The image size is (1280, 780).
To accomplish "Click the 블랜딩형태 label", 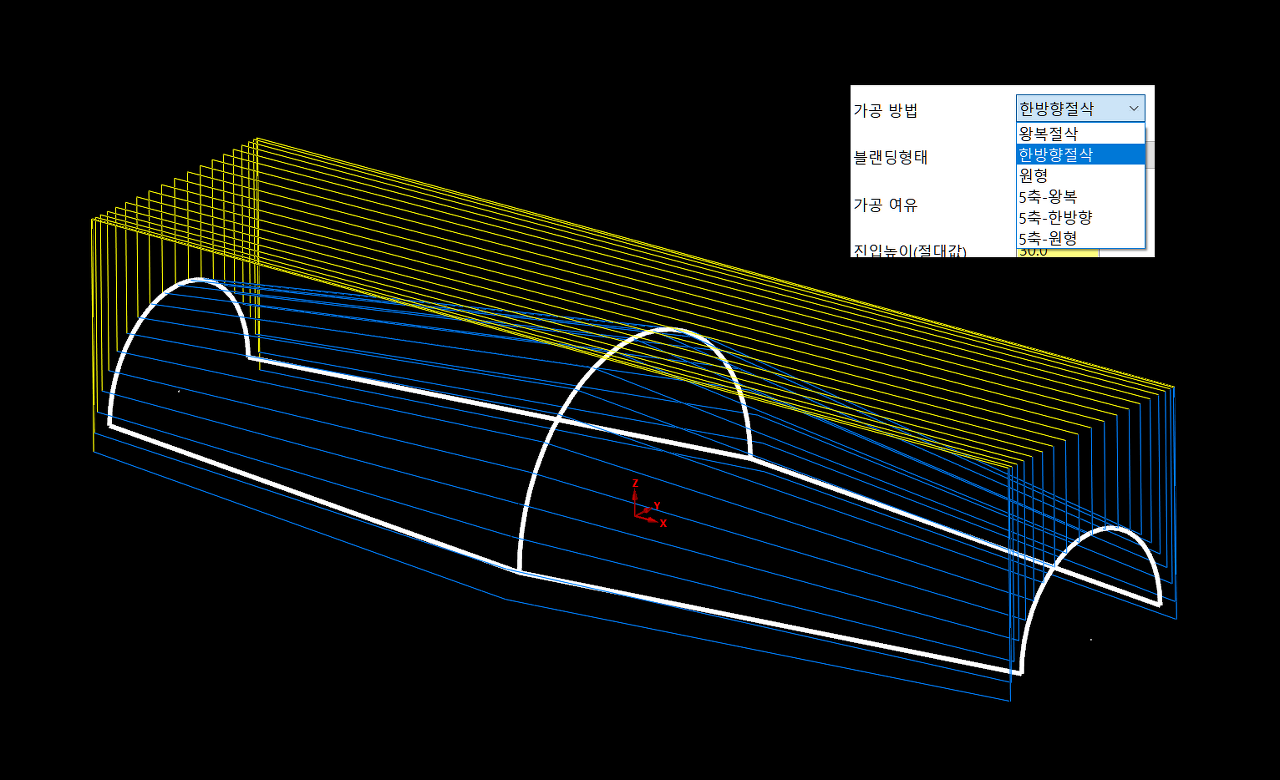I will [890, 157].
